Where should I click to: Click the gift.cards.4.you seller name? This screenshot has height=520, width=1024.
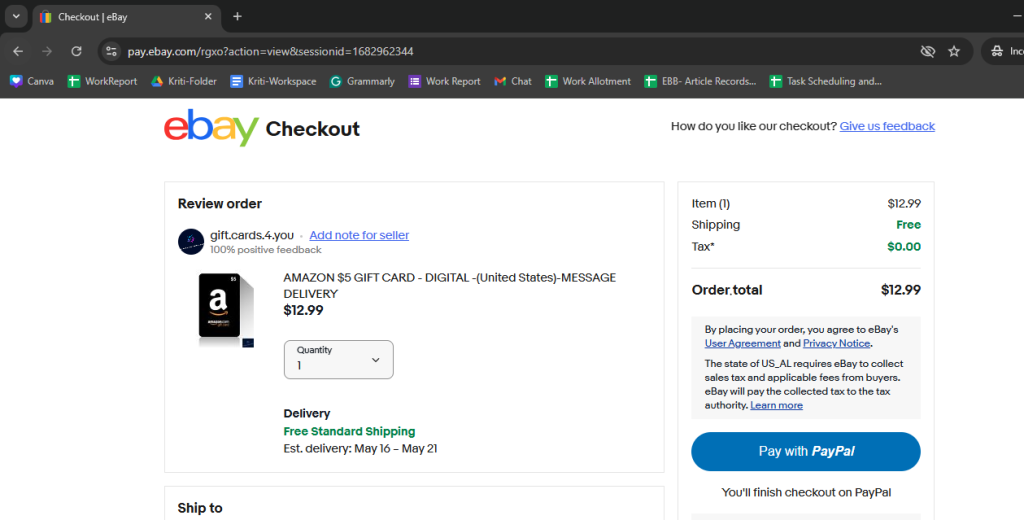(252, 235)
